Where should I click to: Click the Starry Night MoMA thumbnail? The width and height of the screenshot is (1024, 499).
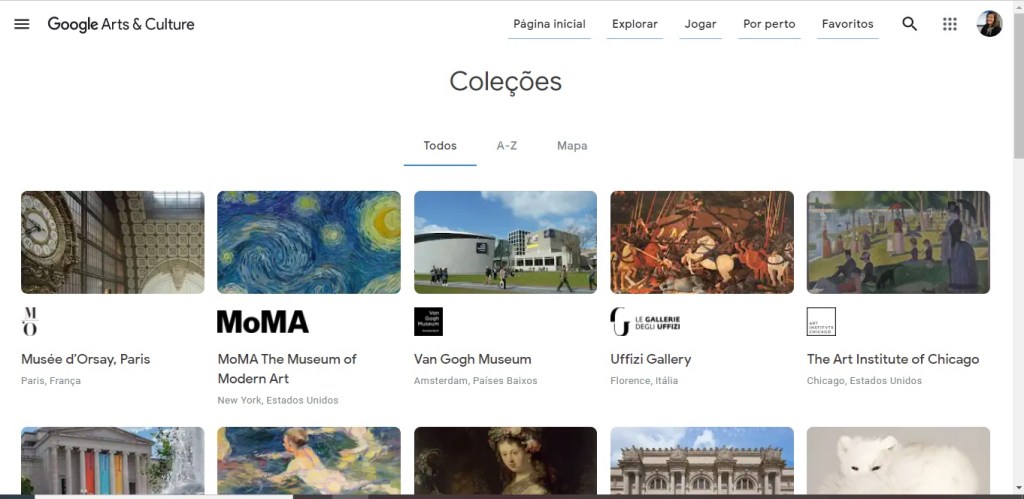pyautogui.click(x=309, y=242)
